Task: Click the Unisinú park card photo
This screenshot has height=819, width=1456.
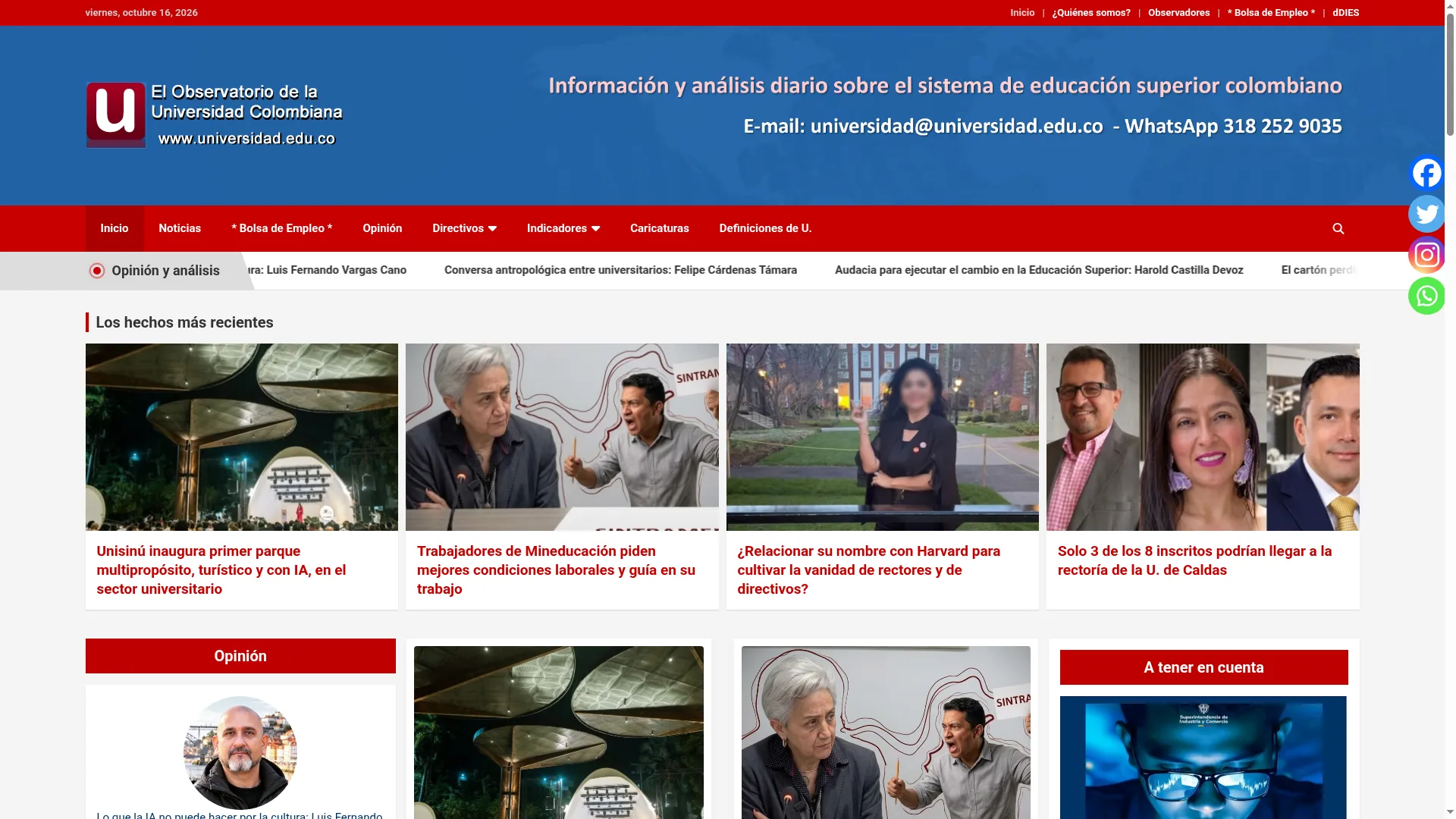Action: point(241,437)
